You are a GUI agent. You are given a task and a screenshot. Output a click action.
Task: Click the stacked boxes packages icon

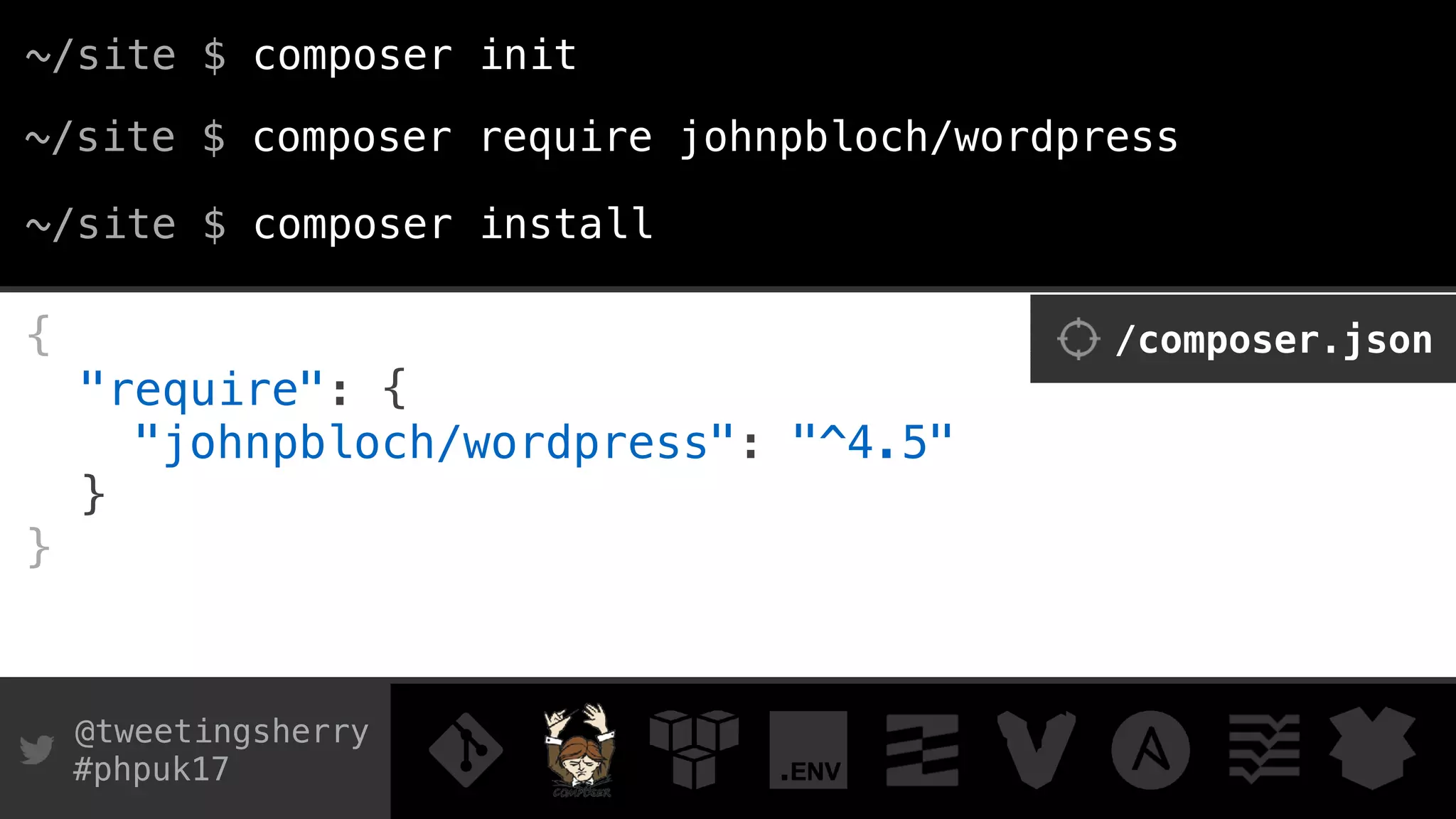click(694, 749)
